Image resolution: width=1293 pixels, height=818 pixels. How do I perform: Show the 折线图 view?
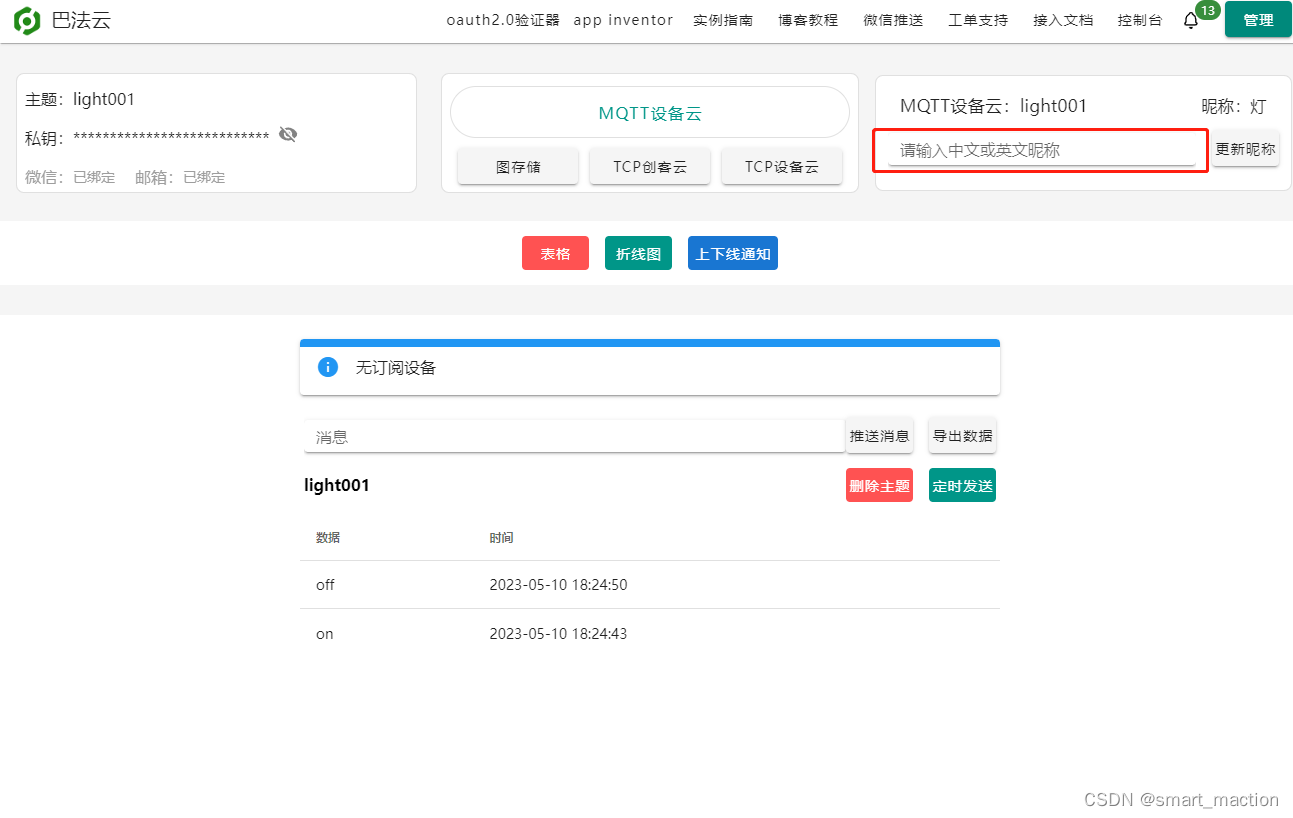(638, 253)
